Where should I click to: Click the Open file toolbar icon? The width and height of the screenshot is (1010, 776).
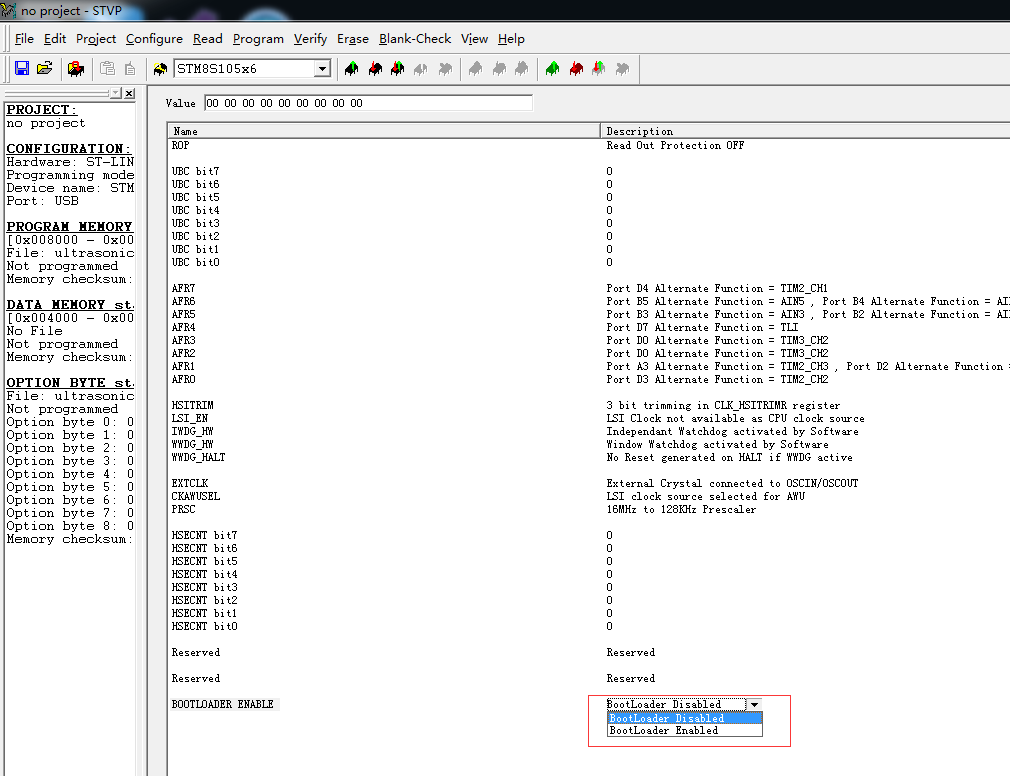tap(44, 68)
